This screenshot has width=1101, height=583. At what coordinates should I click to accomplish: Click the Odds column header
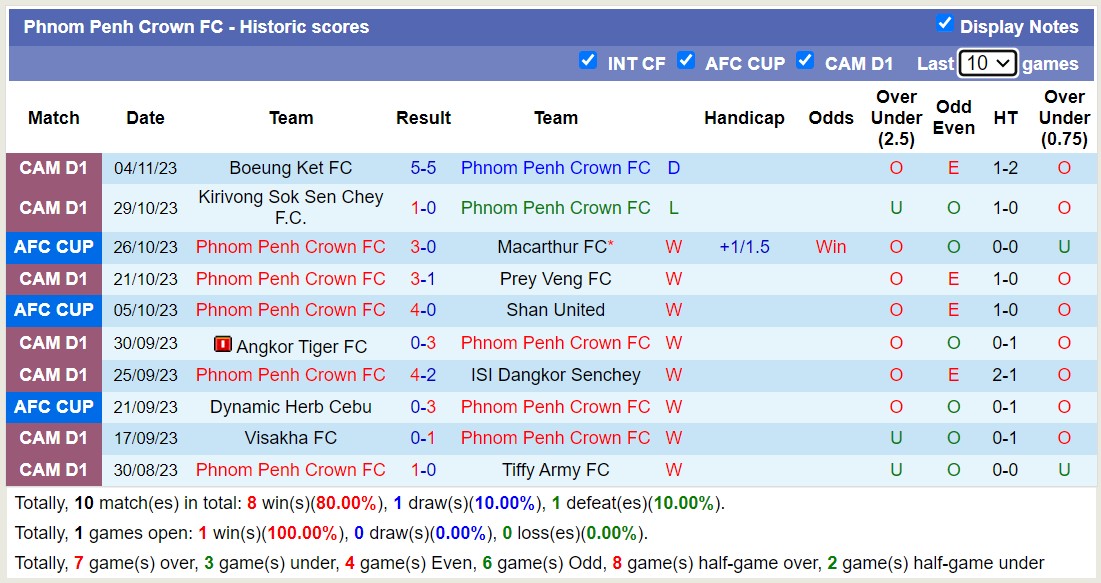pyautogui.click(x=831, y=118)
